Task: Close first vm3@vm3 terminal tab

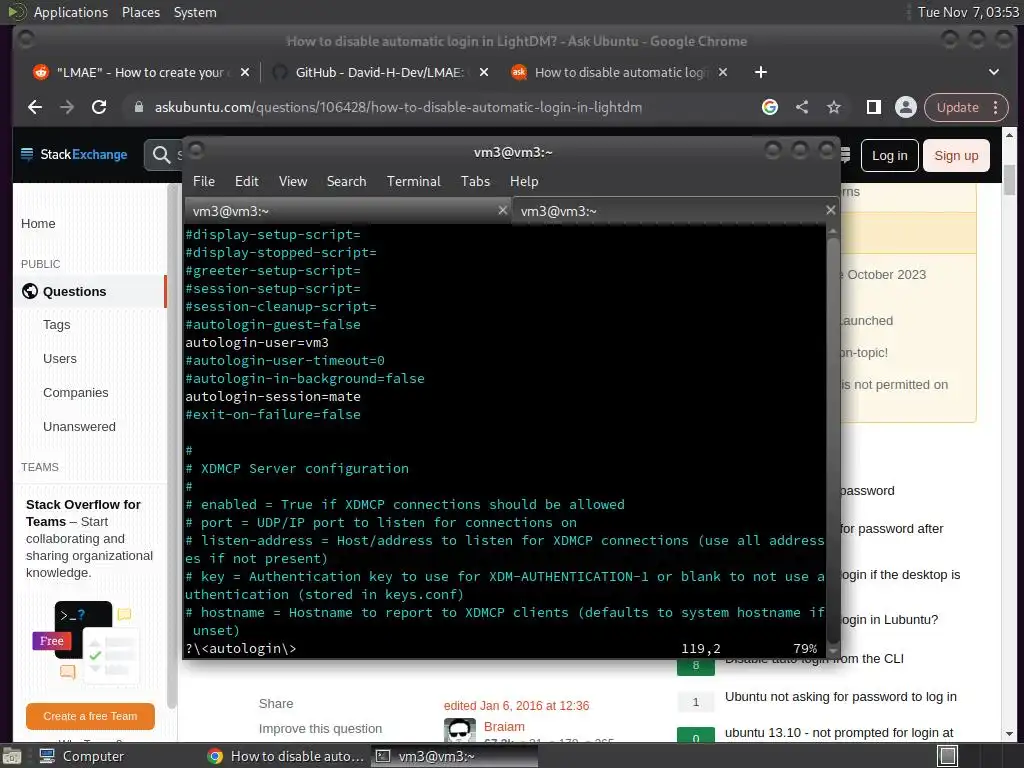Action: tap(502, 210)
